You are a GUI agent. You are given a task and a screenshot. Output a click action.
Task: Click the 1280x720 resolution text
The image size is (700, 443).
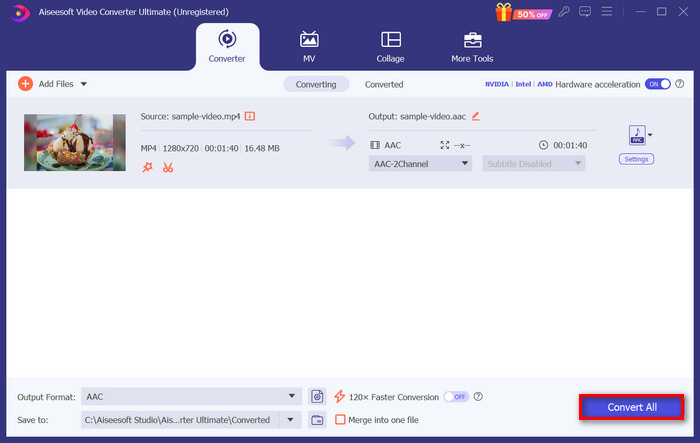coord(181,148)
